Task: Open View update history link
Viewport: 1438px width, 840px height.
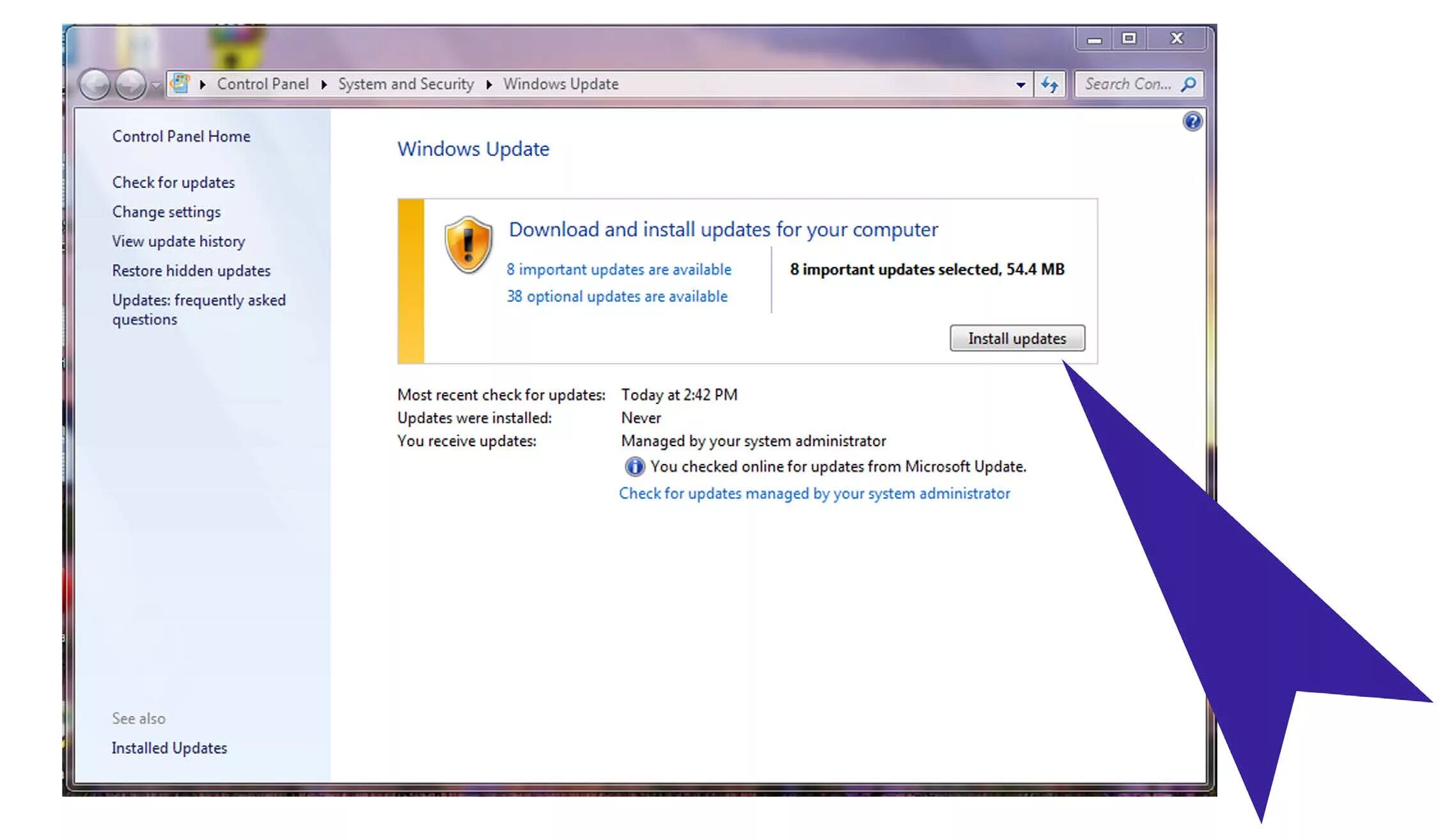Action: [x=178, y=241]
